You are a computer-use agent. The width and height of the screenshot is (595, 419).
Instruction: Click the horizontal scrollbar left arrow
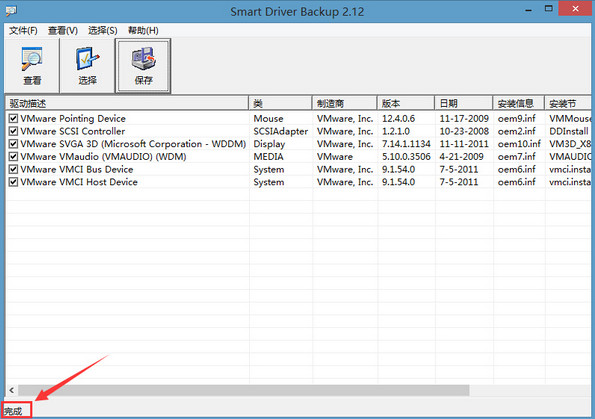coord(12,390)
